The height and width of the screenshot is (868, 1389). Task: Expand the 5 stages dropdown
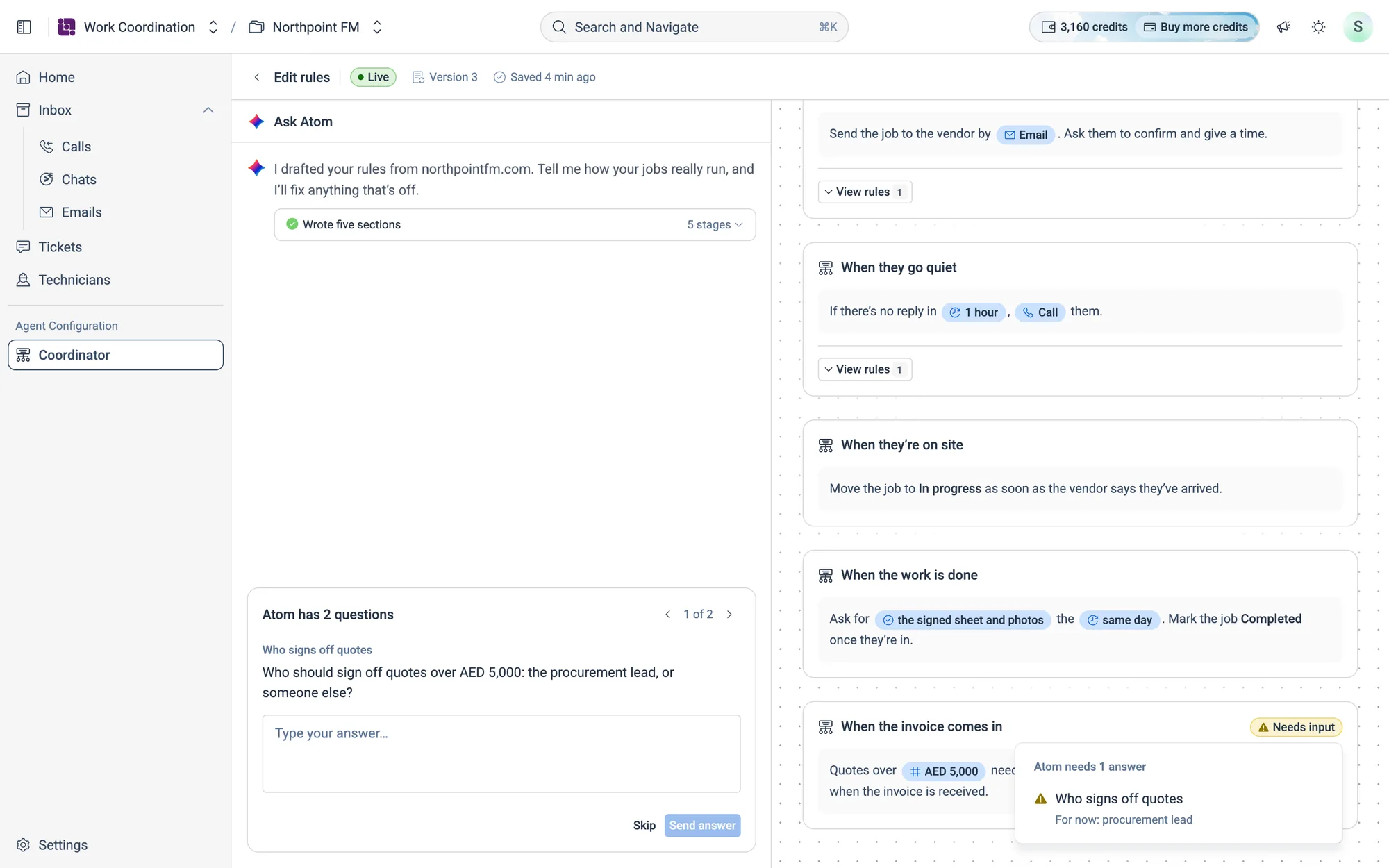point(715,225)
